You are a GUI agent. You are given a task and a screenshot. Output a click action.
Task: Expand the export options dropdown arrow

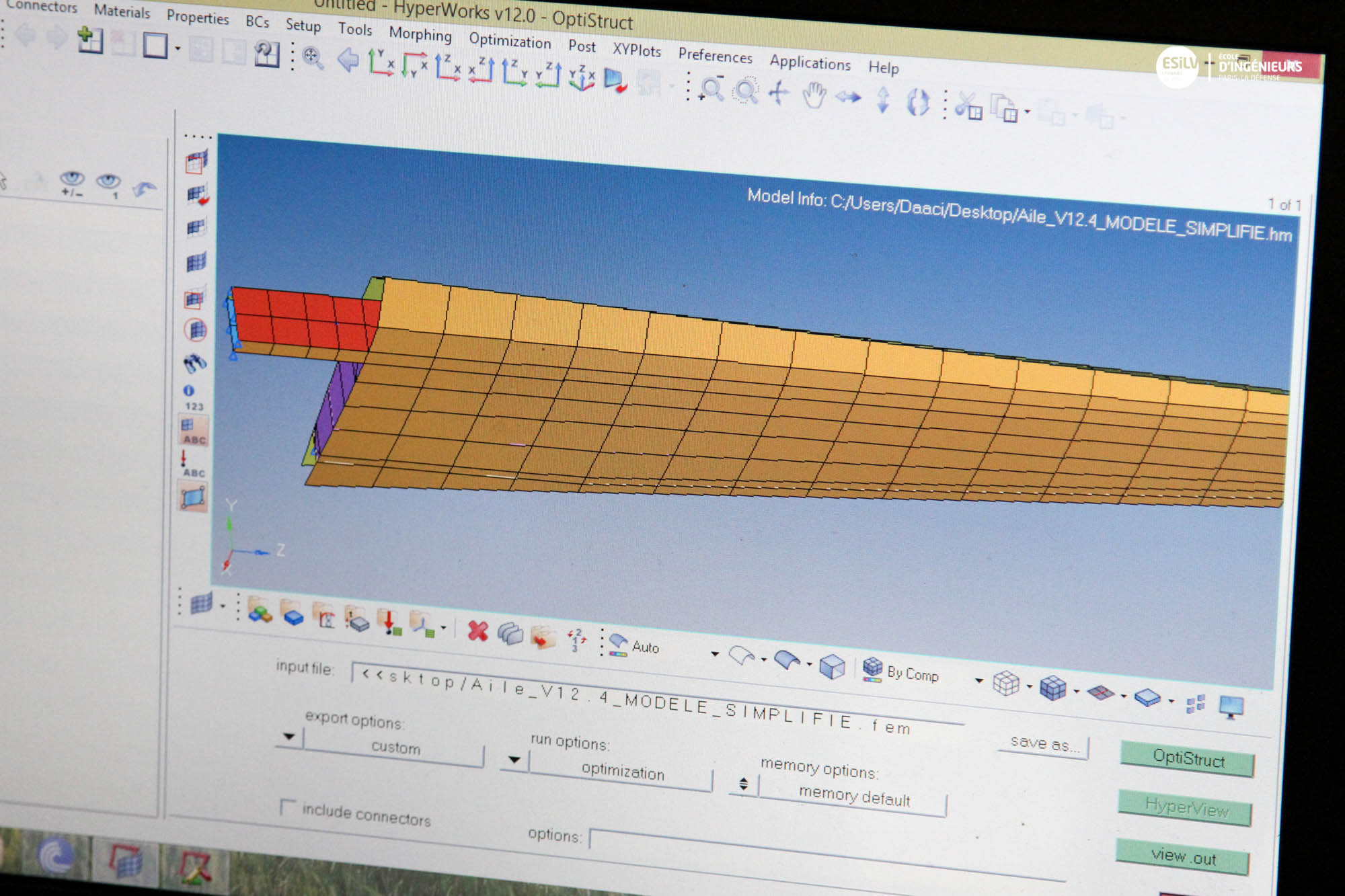coord(289,737)
